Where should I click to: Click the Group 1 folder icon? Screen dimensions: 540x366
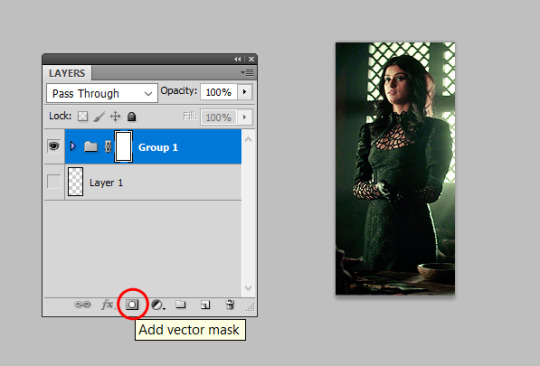[x=91, y=147]
